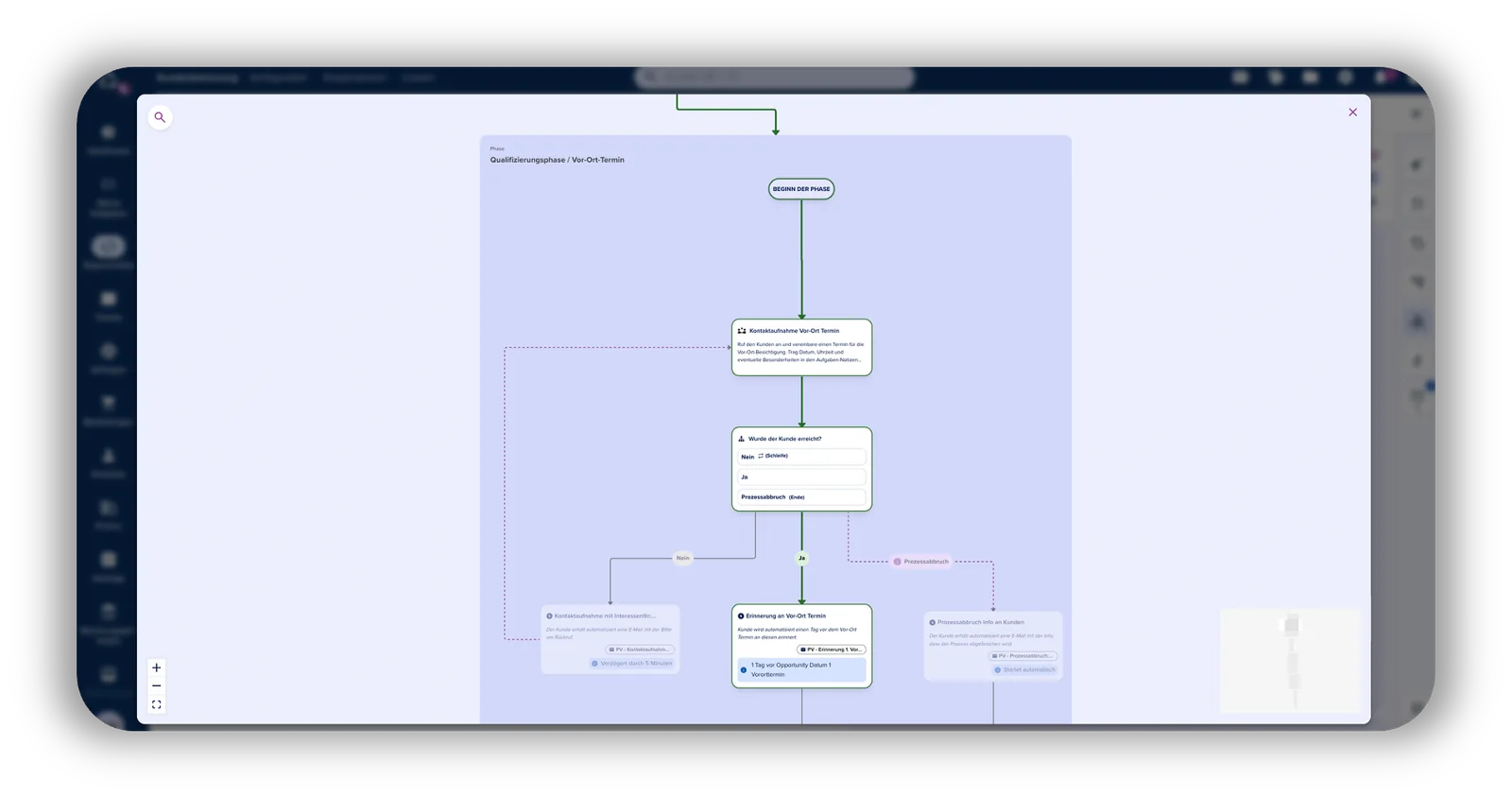This screenshot has height=798, width=1512.
Task: Open the Erinnerung an Vor-Ort Termin title
Action: point(785,616)
